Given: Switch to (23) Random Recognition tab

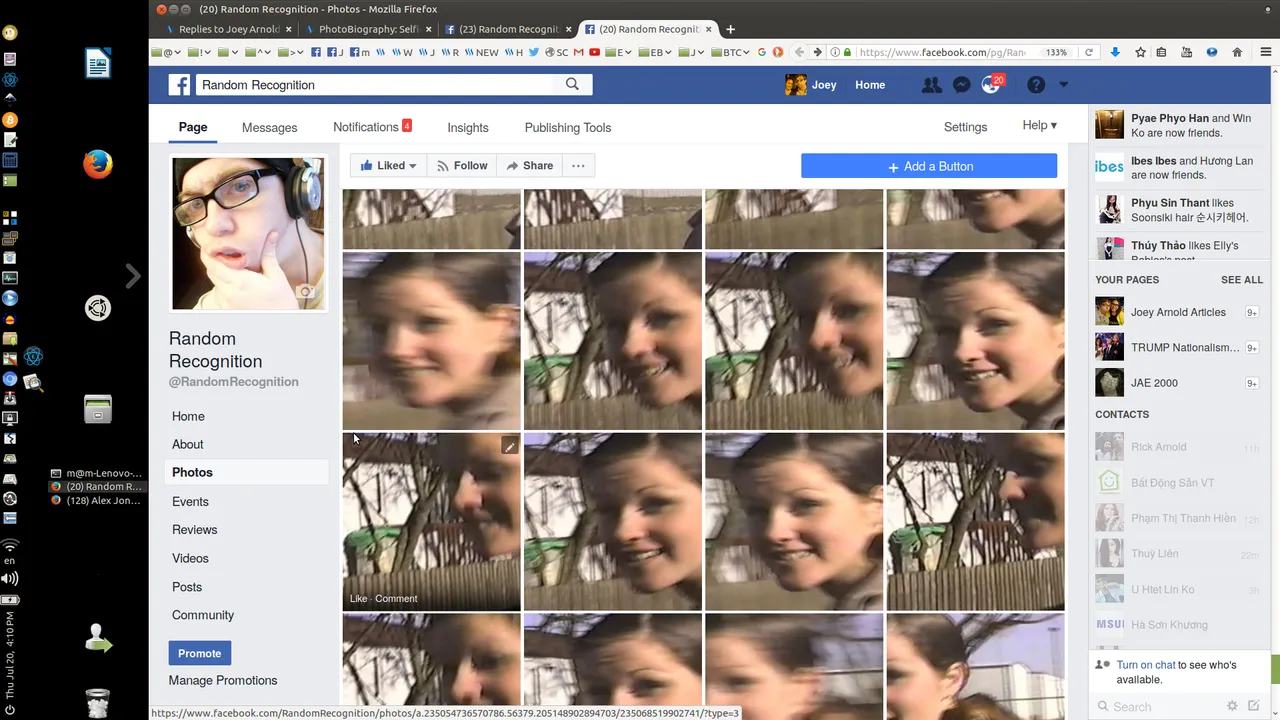Looking at the screenshot, I should (508, 29).
